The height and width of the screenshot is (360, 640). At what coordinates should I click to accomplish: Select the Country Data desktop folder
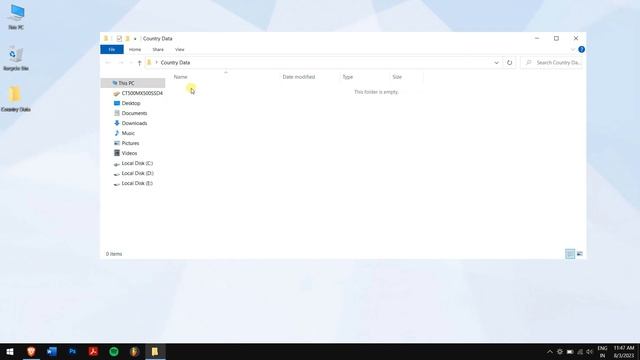click(16, 99)
